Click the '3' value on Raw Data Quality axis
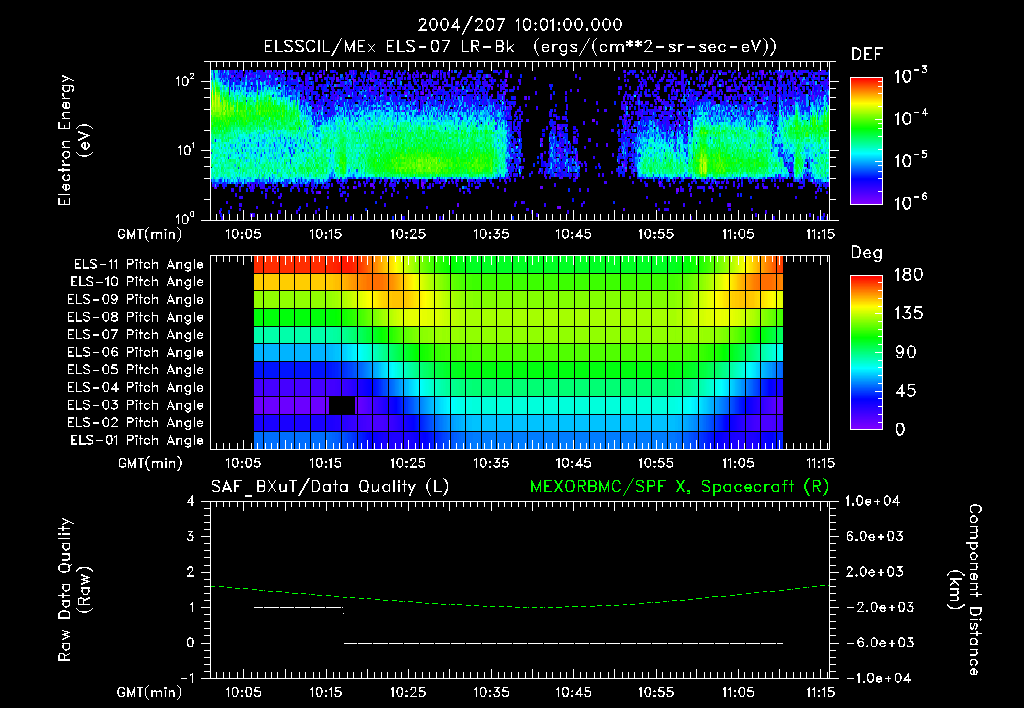This screenshot has width=1024, height=708. tap(191, 536)
